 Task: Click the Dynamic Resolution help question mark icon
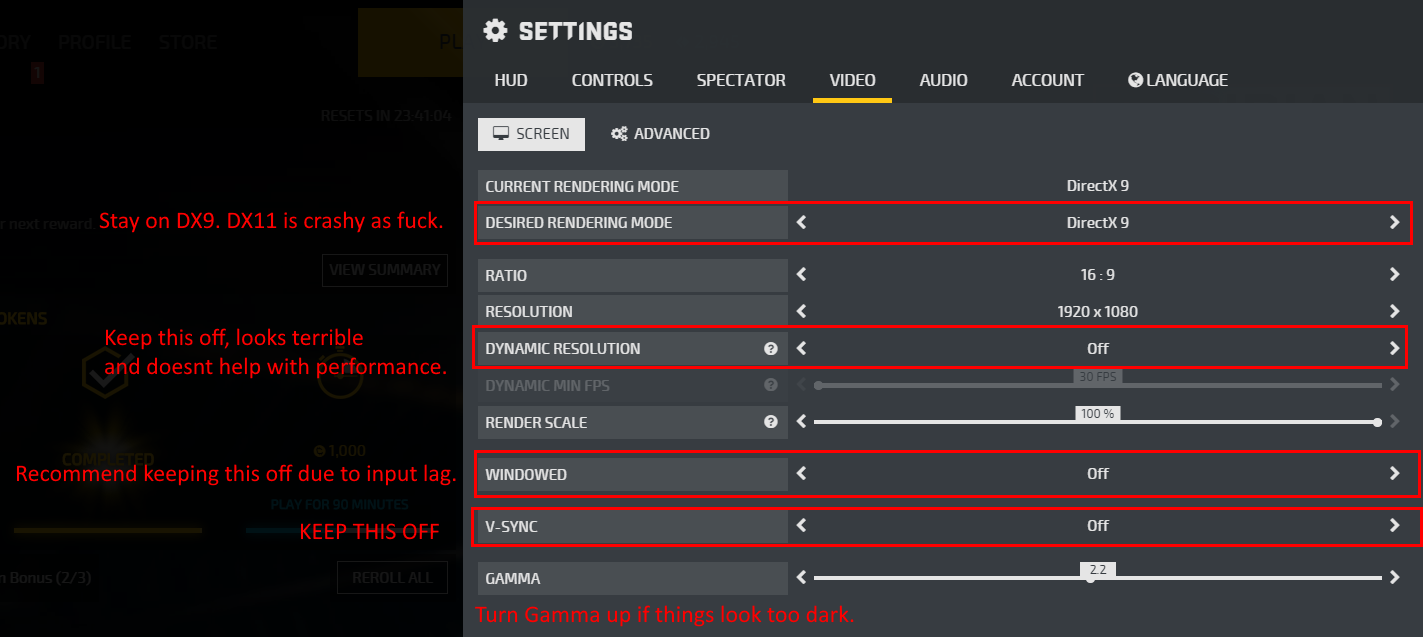coord(771,349)
